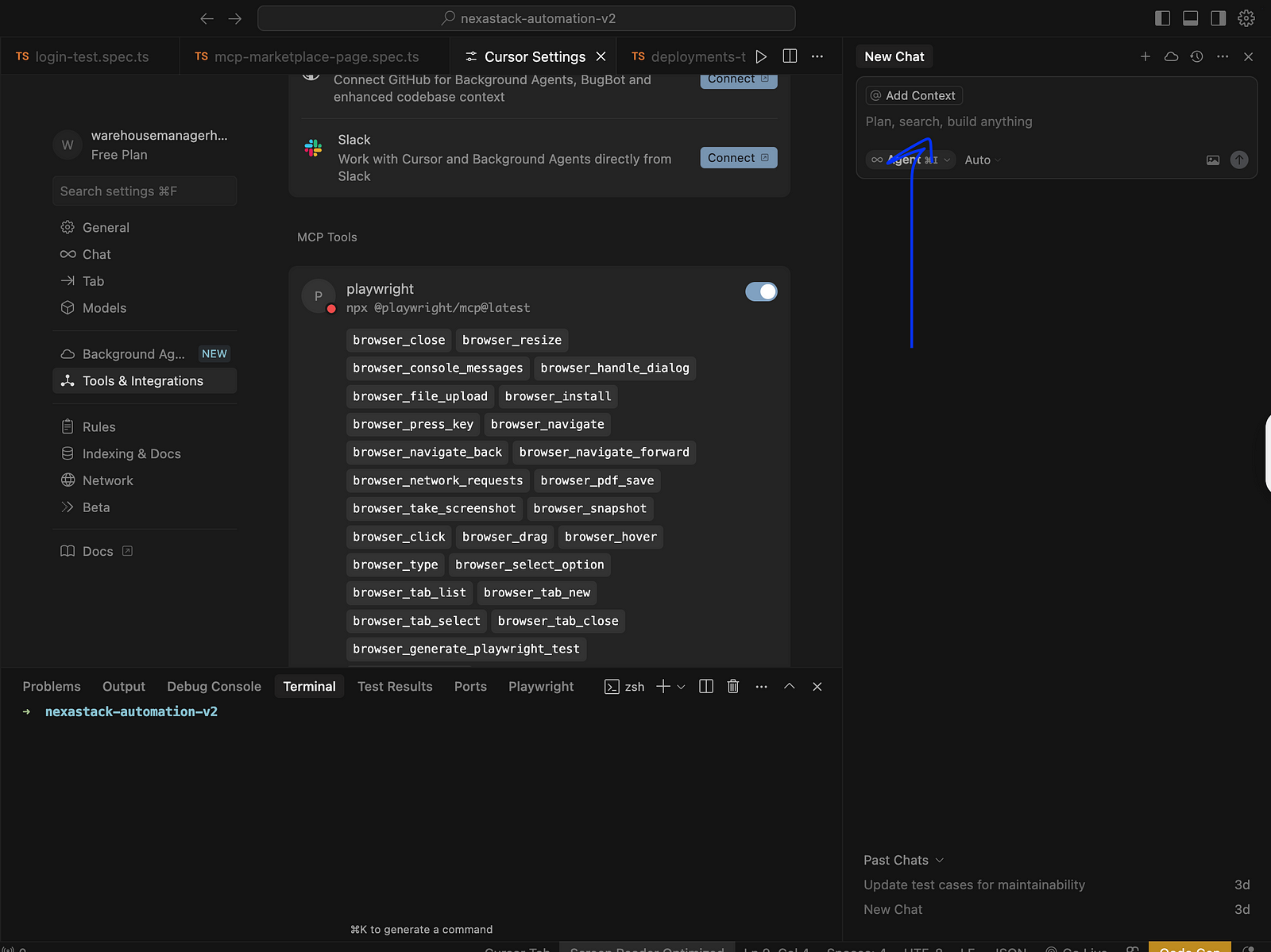
Task: Open settings via top-right gear icon
Action: (1246, 18)
